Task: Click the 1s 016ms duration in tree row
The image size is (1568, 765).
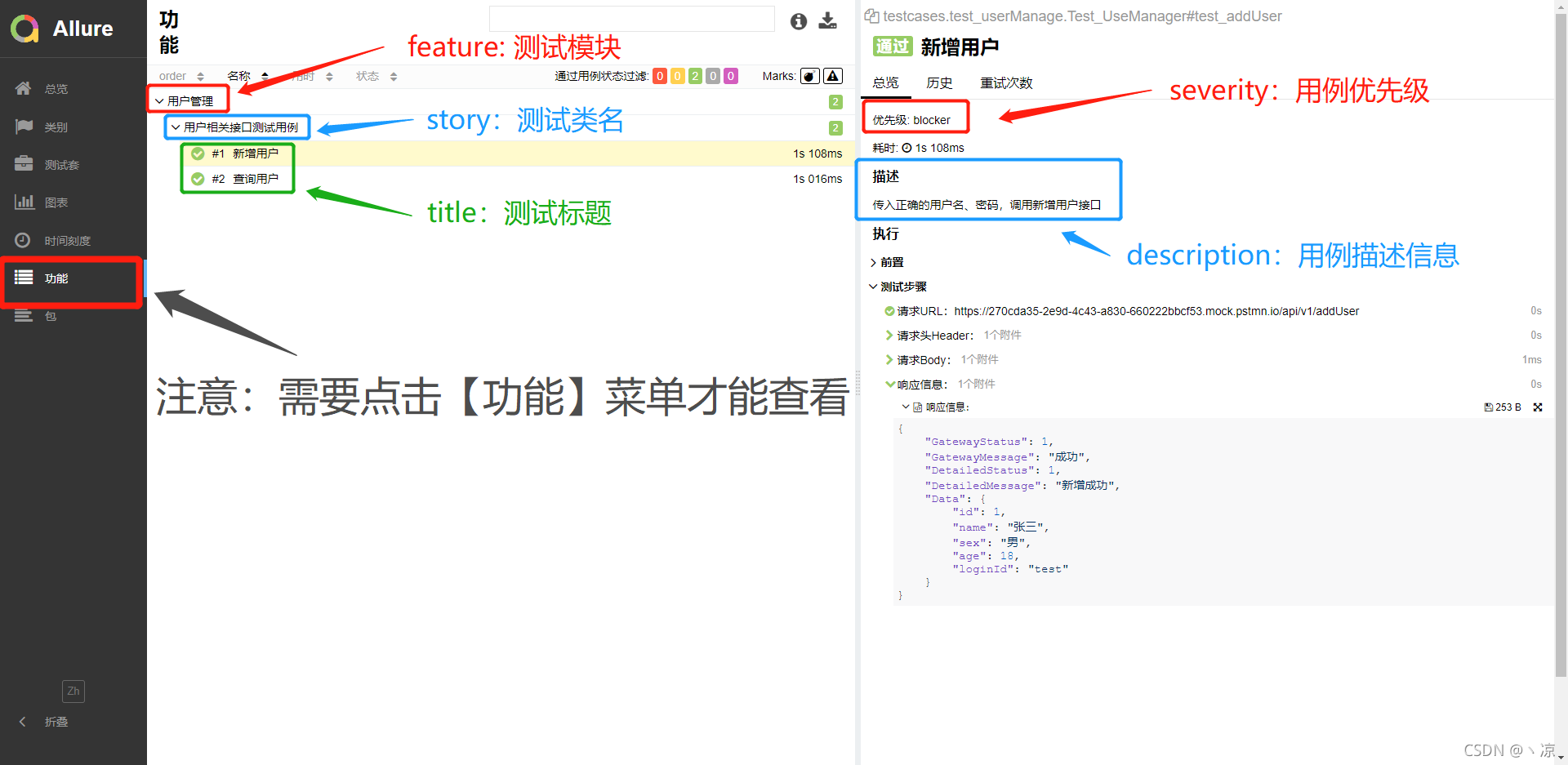Action: coord(817,179)
